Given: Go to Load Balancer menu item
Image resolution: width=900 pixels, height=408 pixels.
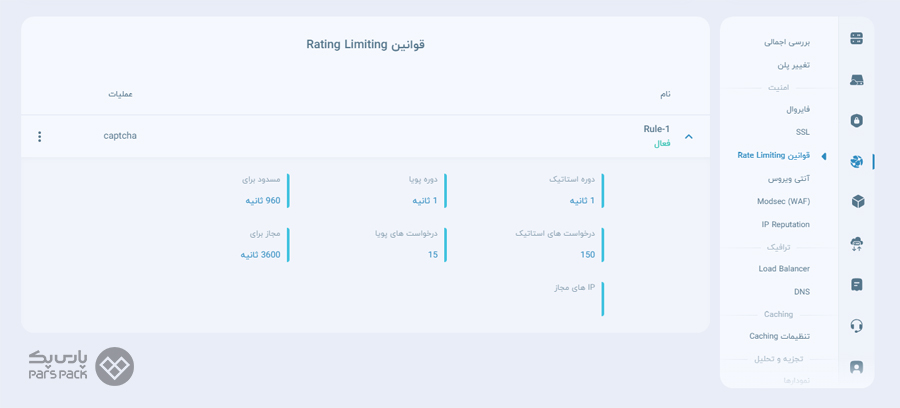Looking at the screenshot, I should click(x=784, y=269).
